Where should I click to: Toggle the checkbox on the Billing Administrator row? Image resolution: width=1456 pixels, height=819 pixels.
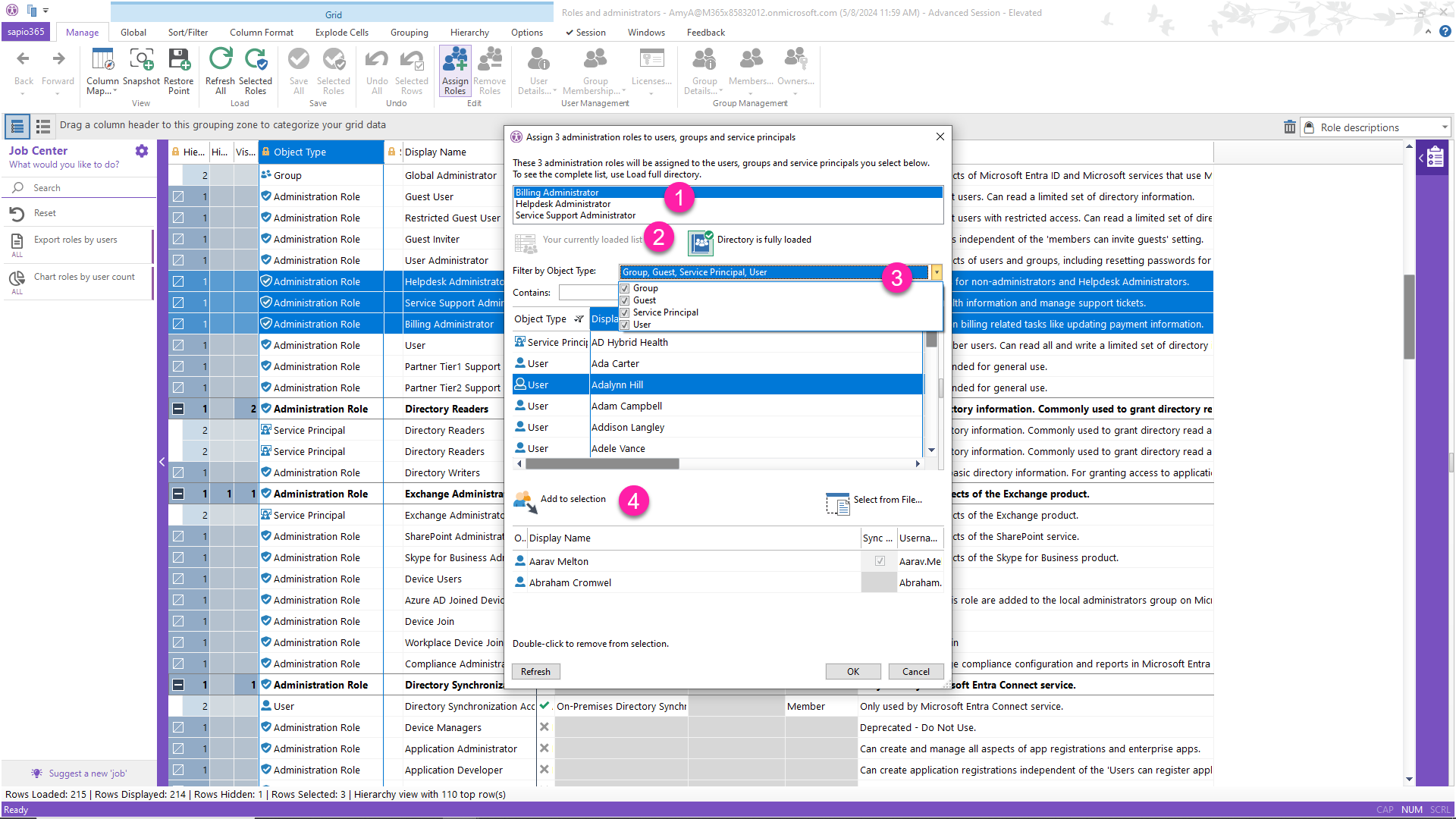pos(178,324)
